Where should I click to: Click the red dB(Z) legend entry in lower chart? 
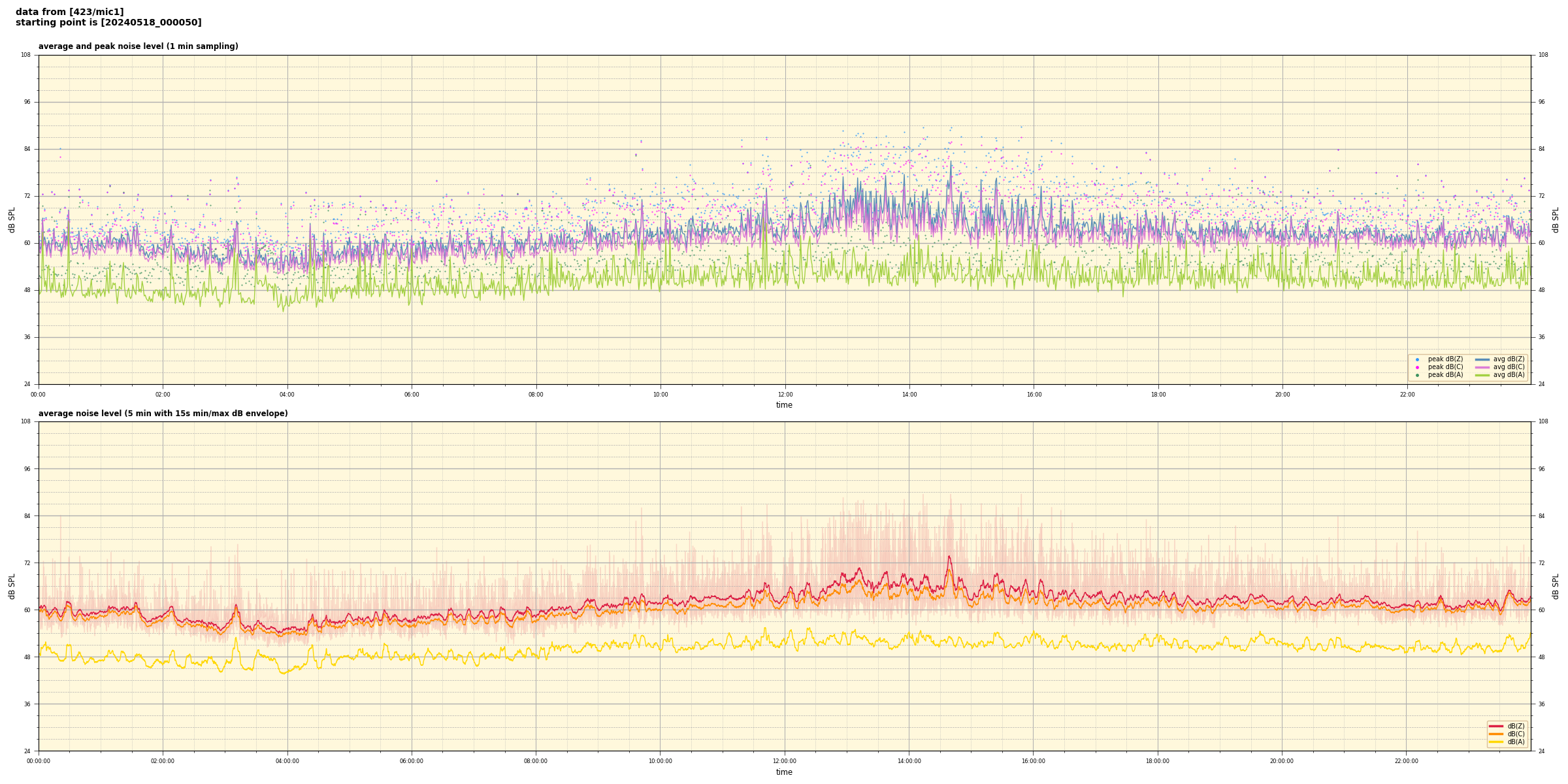1496,726
